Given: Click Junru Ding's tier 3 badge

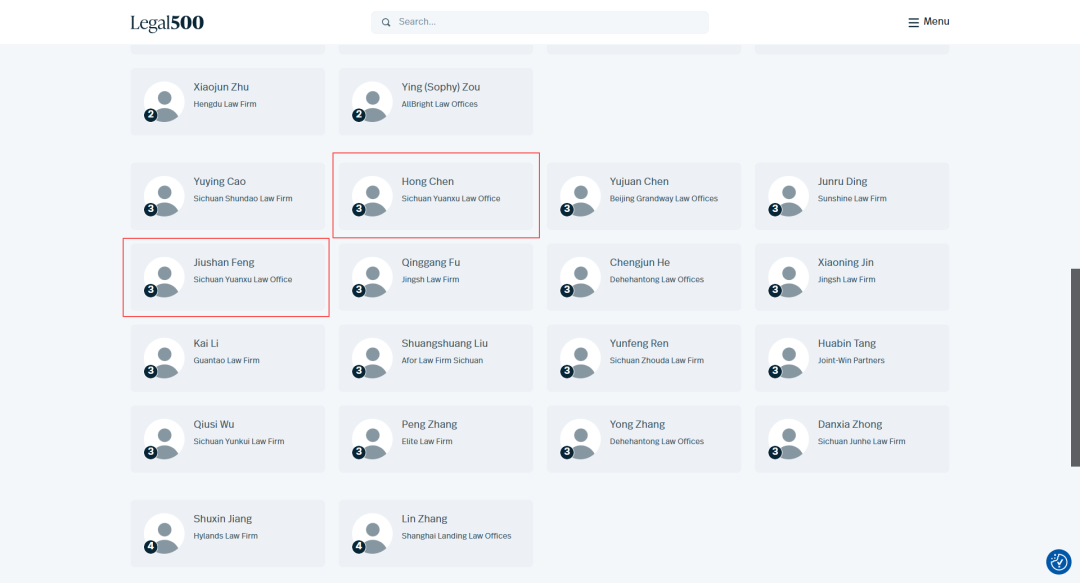Looking at the screenshot, I should click(775, 209).
